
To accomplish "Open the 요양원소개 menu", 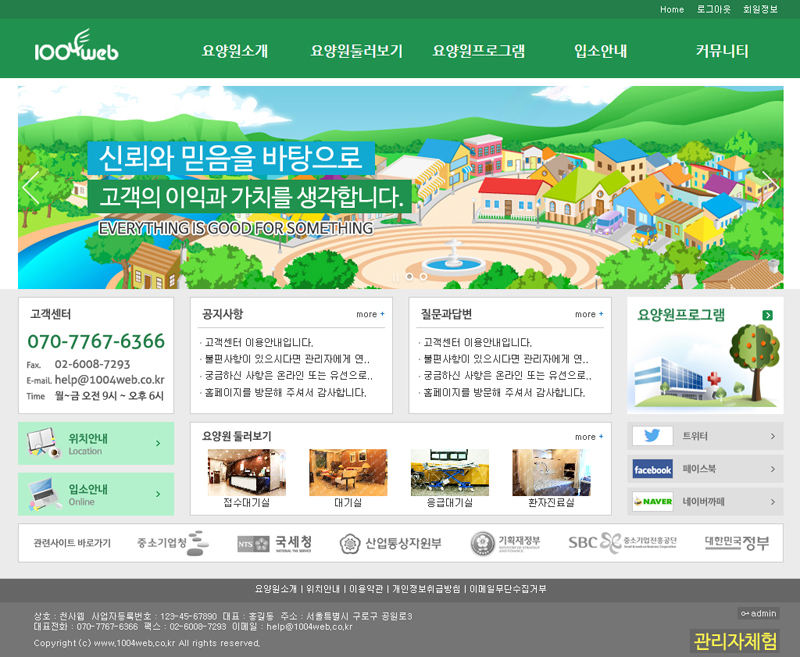I will tap(235, 51).
